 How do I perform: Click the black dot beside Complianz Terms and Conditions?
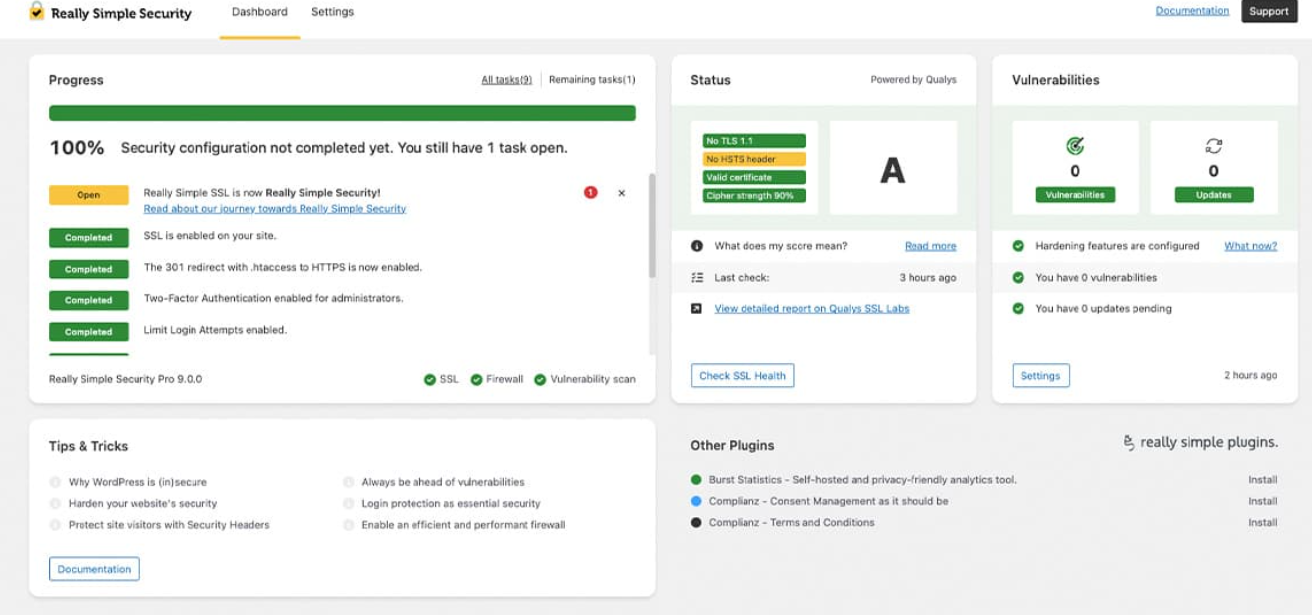(696, 522)
